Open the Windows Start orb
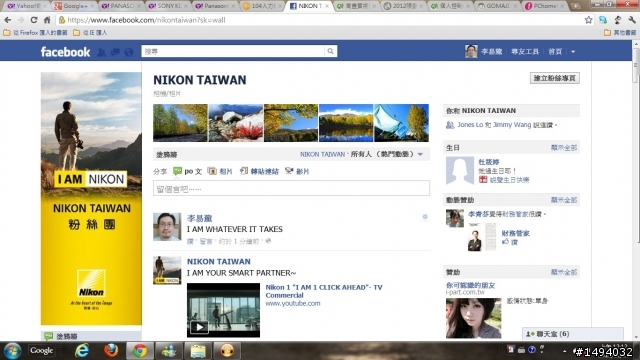 tap(13, 351)
